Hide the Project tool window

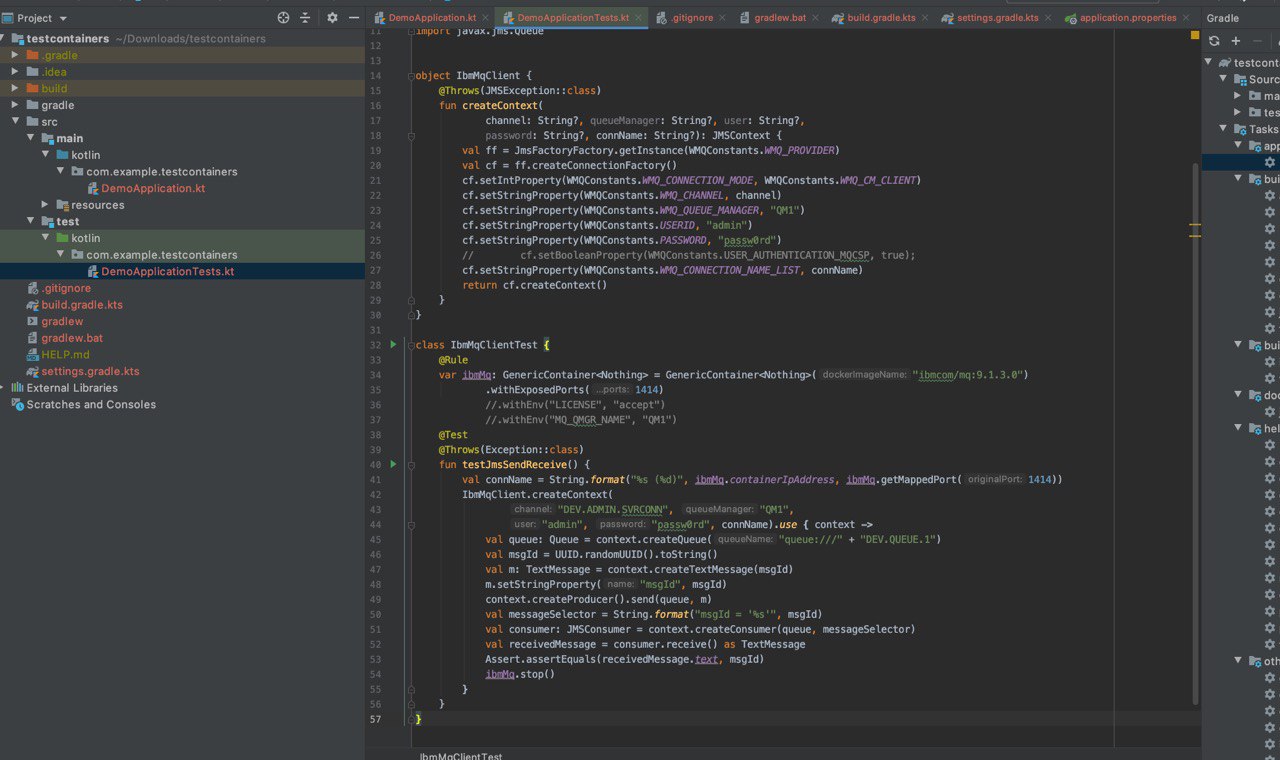[x=354, y=18]
